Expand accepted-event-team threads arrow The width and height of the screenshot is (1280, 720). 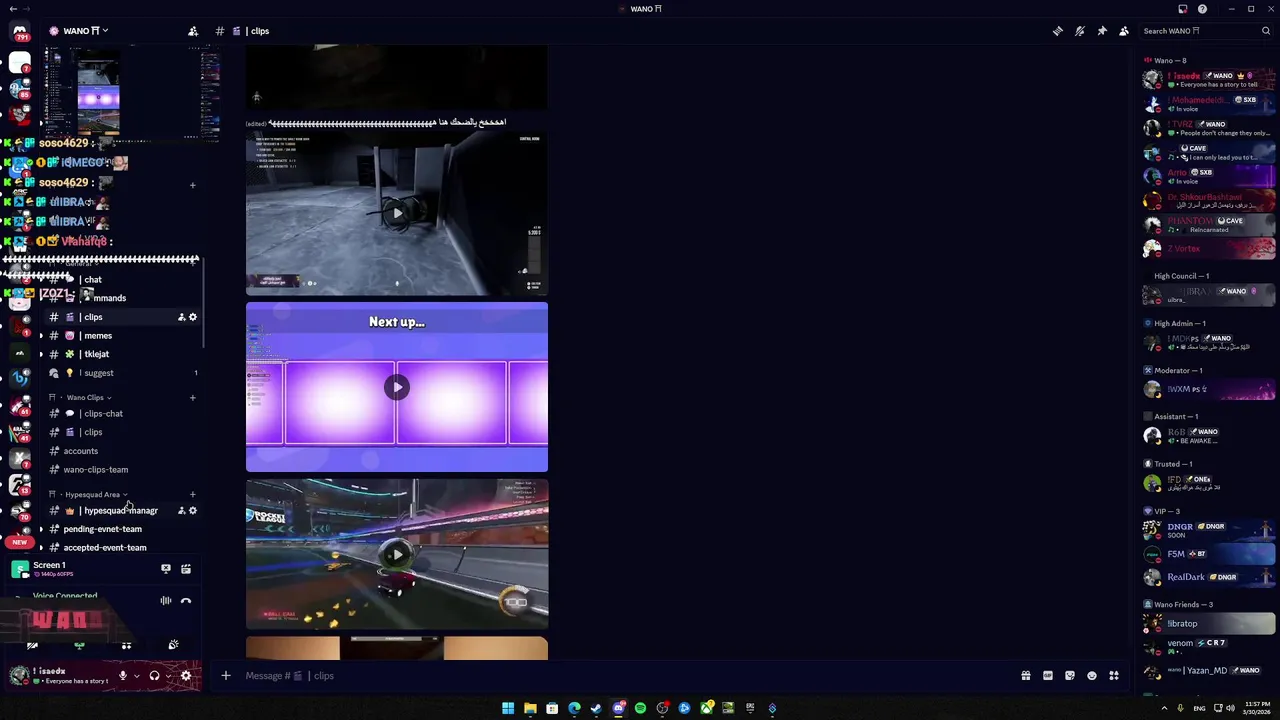[41, 548]
